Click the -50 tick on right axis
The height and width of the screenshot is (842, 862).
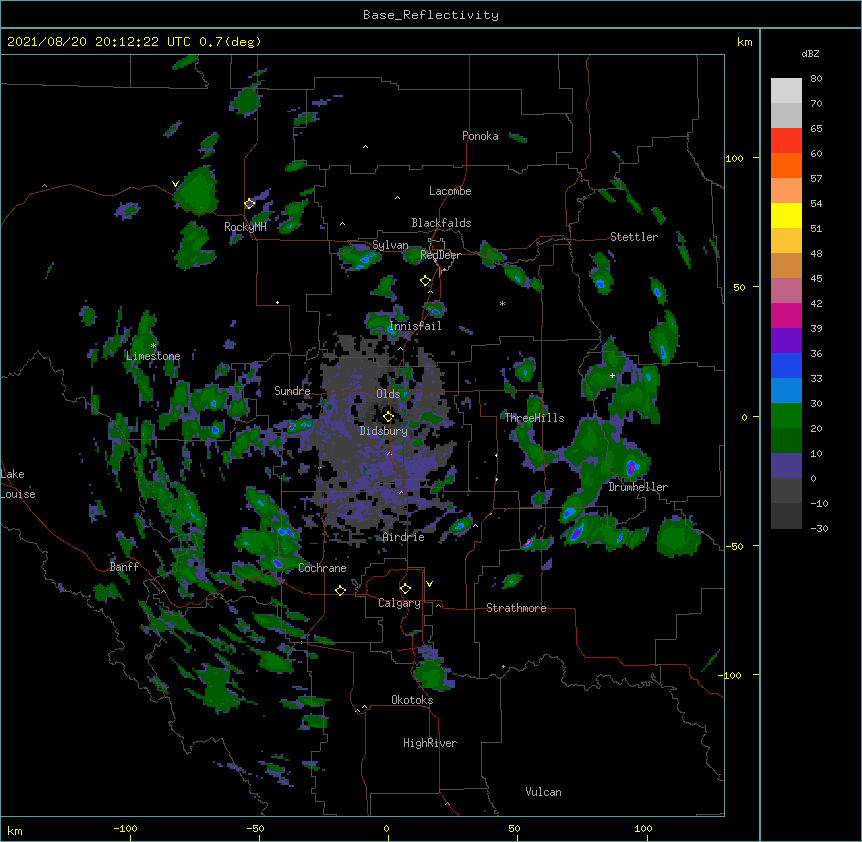[733, 546]
